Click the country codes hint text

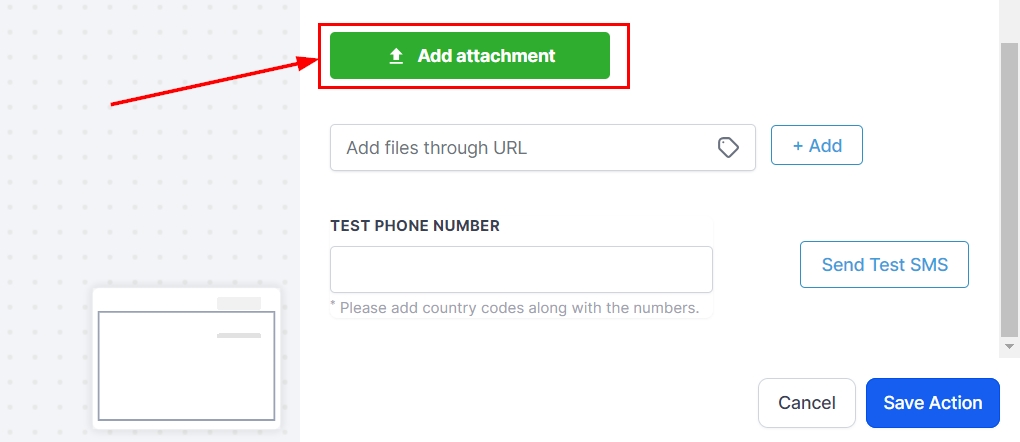518,308
